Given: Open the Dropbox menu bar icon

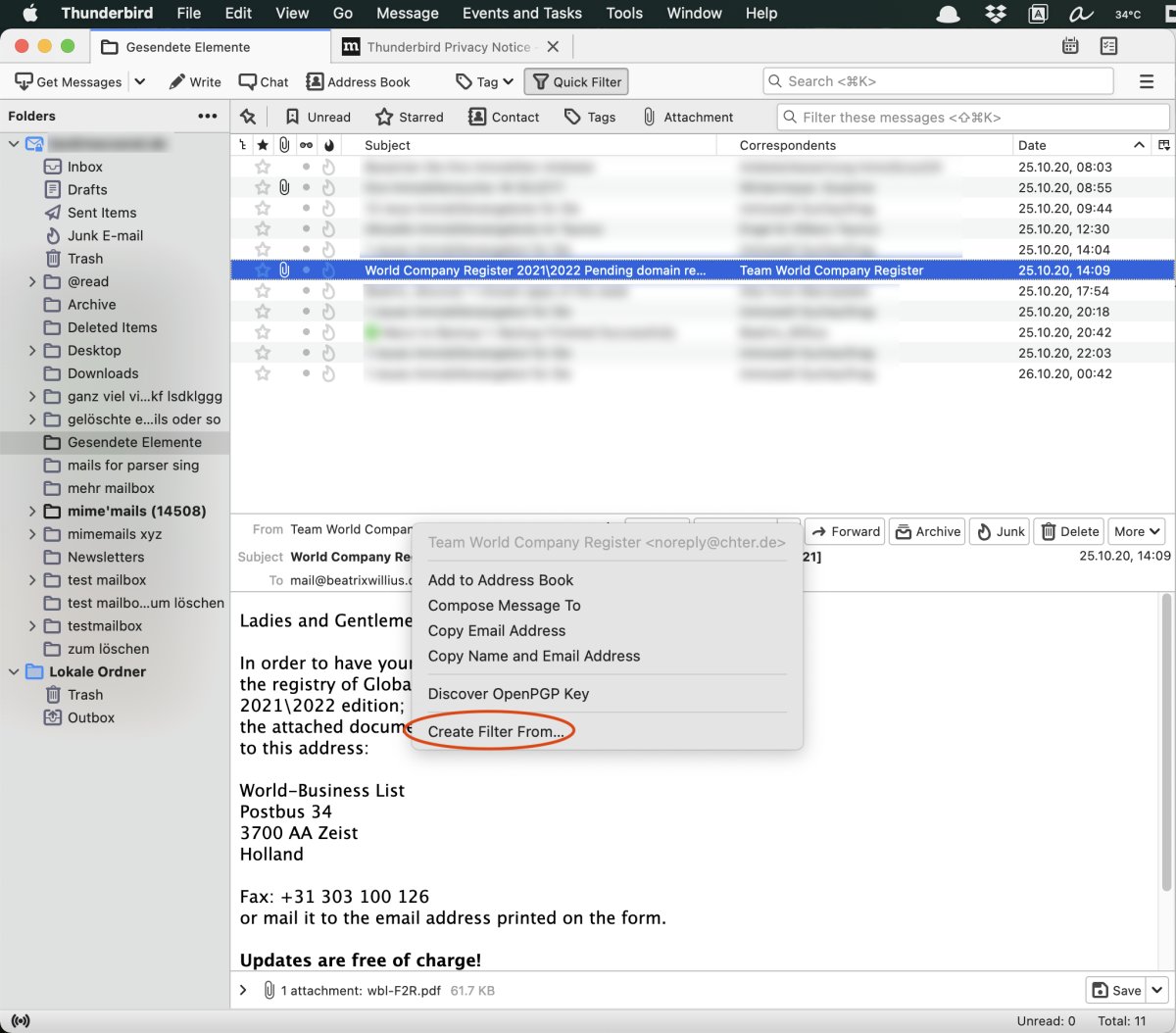Looking at the screenshot, I should tap(995, 14).
